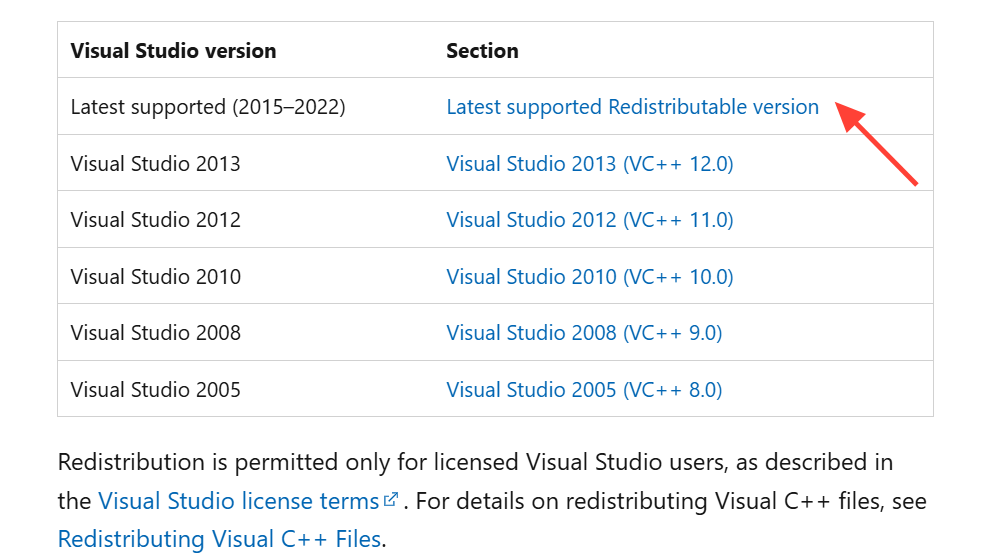Open the Redistributing Visual C++ Files link
The width and height of the screenshot is (987, 555).
pyautogui.click(x=219, y=539)
